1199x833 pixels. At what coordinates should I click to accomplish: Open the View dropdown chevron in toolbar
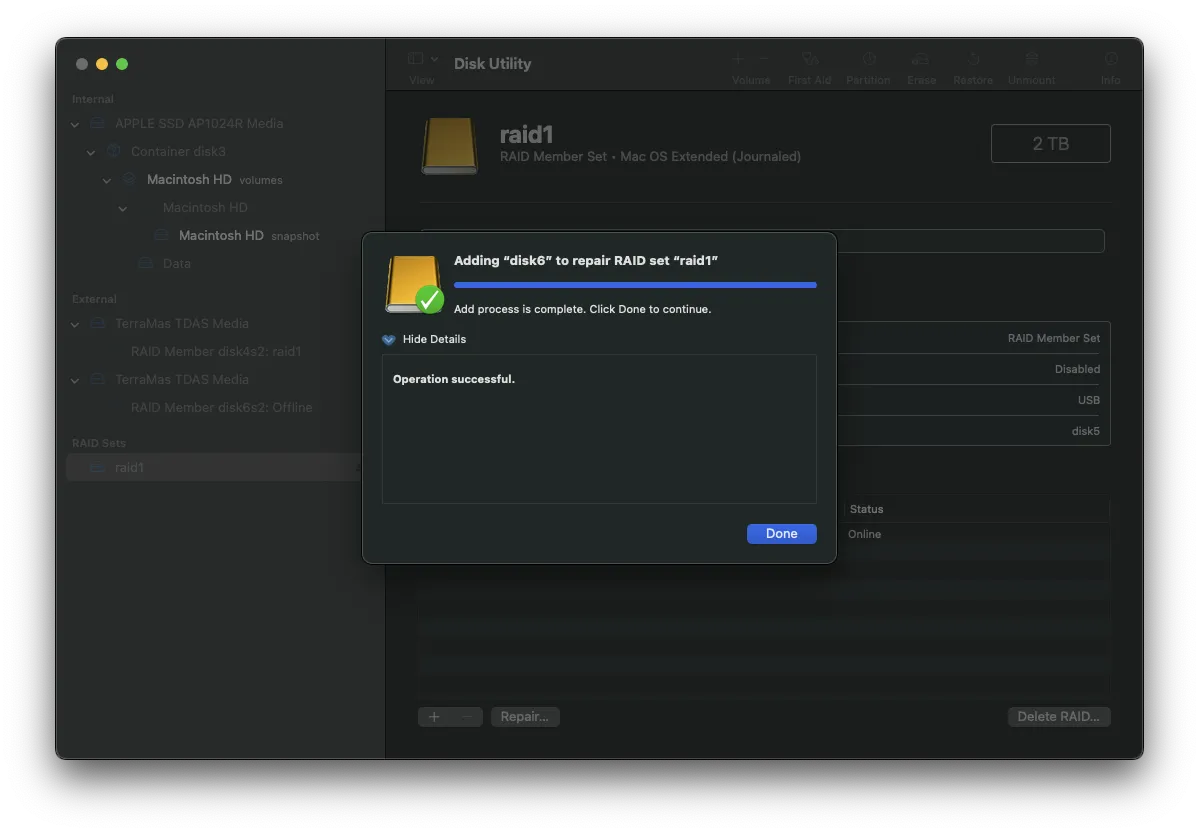point(434,59)
